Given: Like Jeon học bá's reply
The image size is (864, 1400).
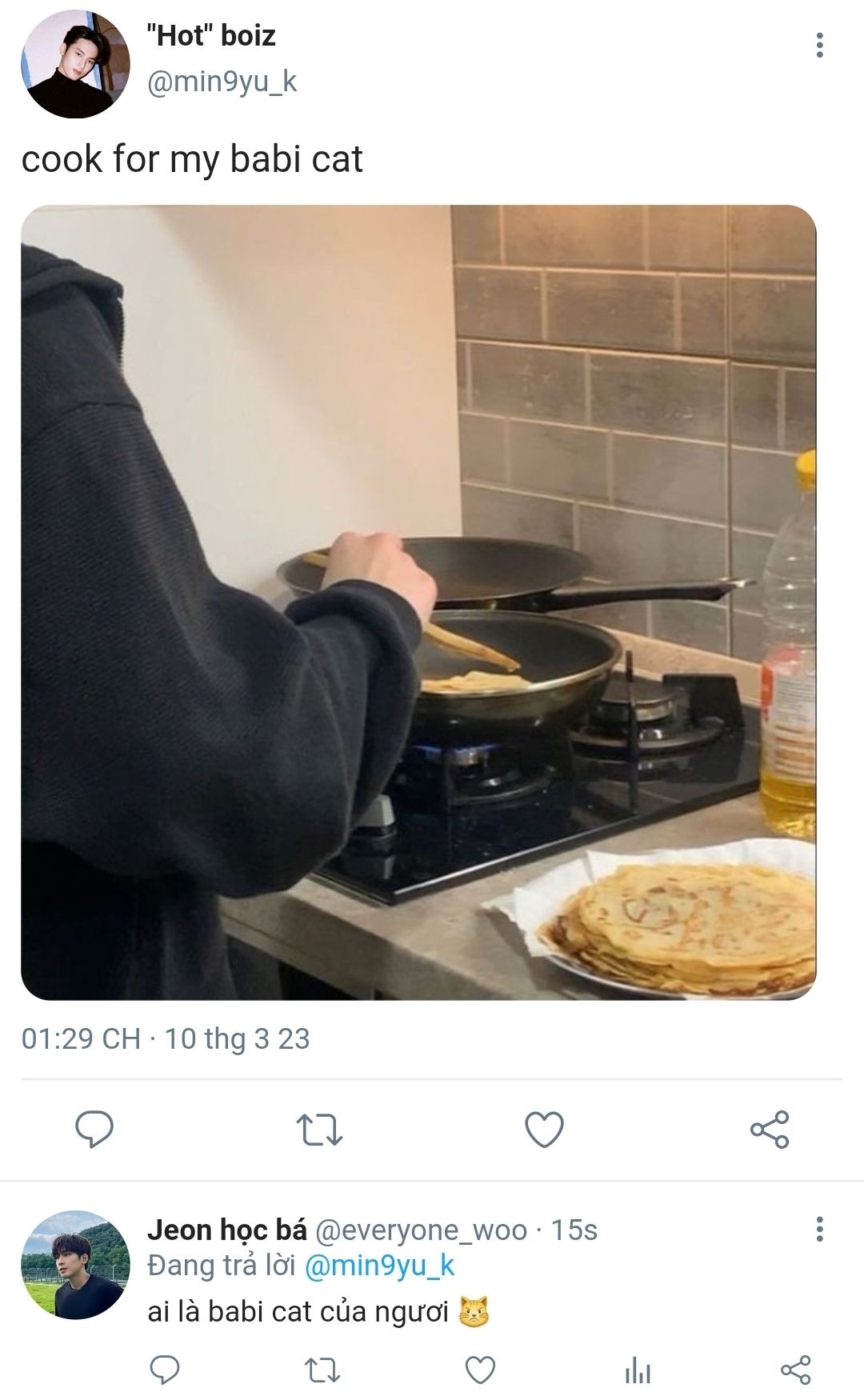Looking at the screenshot, I should coord(480,1370).
